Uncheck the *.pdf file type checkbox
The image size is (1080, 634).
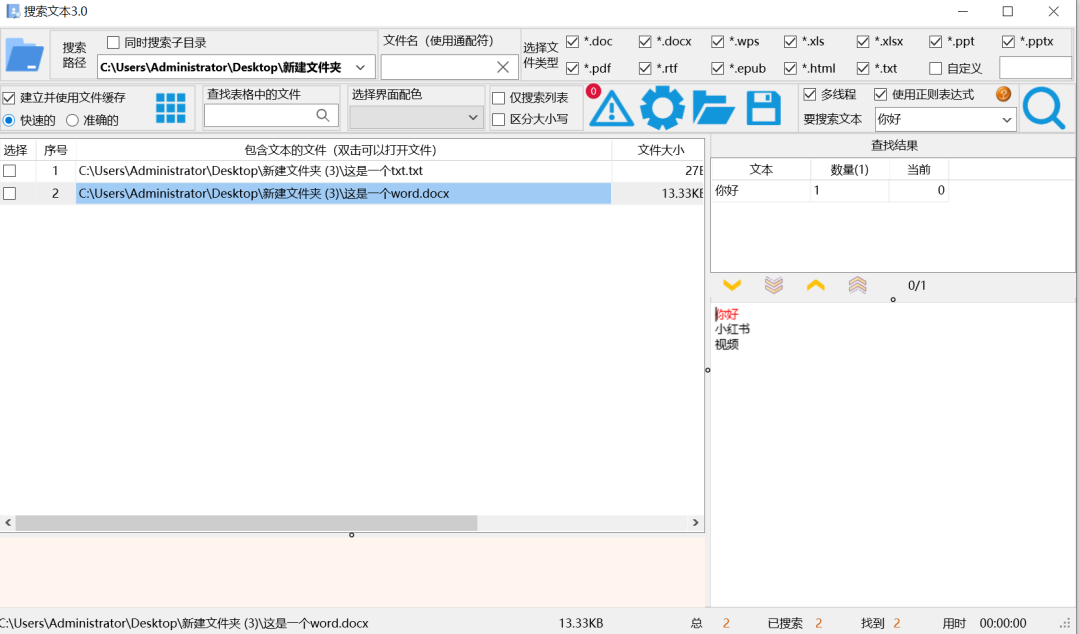573,68
